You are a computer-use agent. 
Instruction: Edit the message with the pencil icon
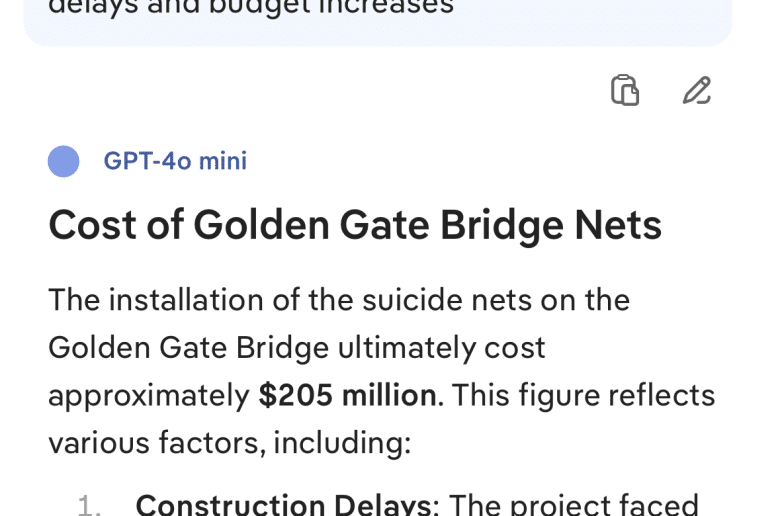[x=697, y=91]
